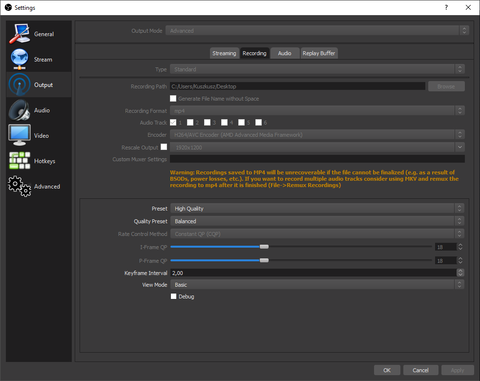Open Audio settings speaker icon
The width and height of the screenshot is (480, 381).
[x=19, y=110]
